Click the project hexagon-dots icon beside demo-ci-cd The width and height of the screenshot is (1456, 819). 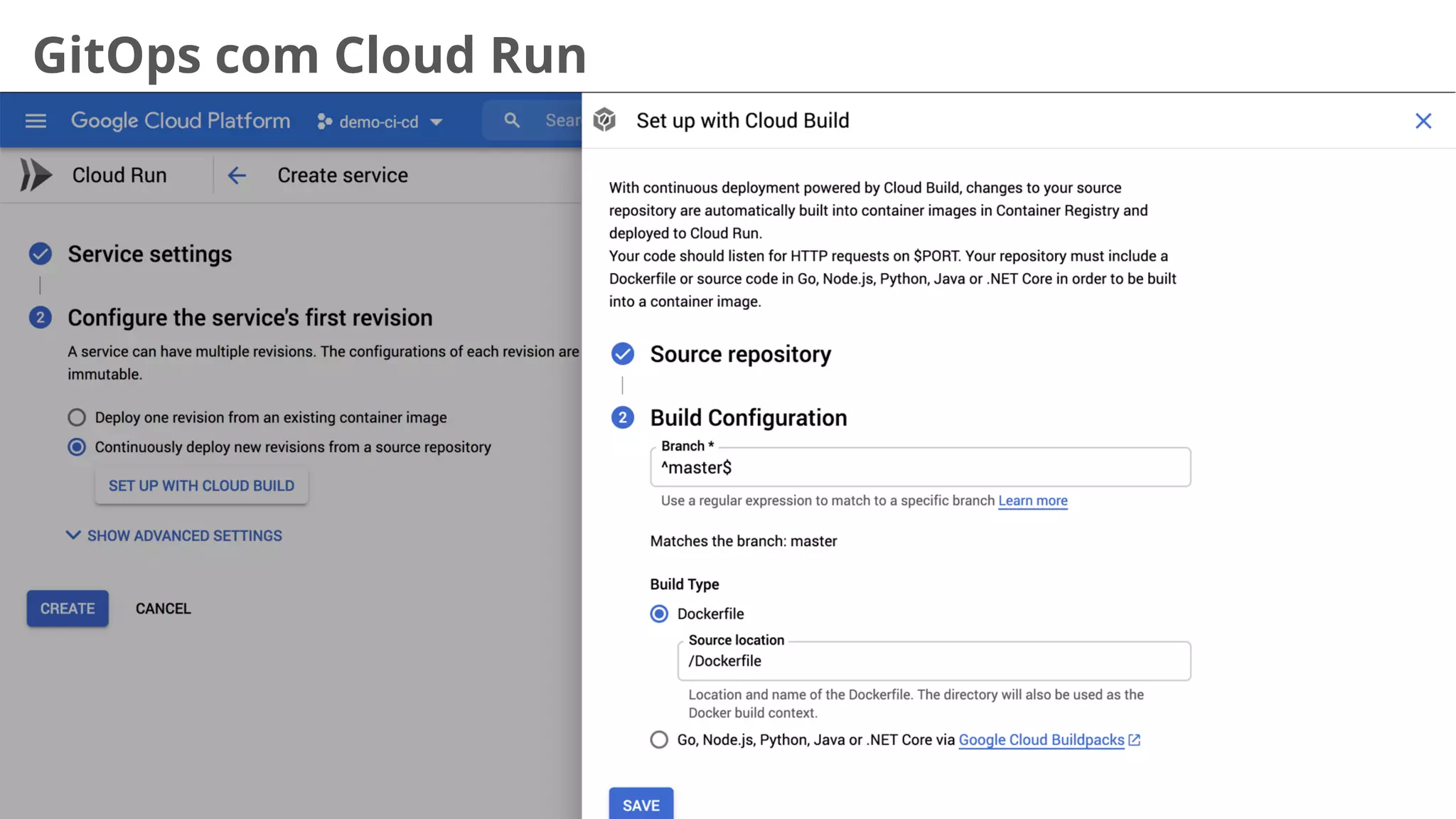point(325,122)
